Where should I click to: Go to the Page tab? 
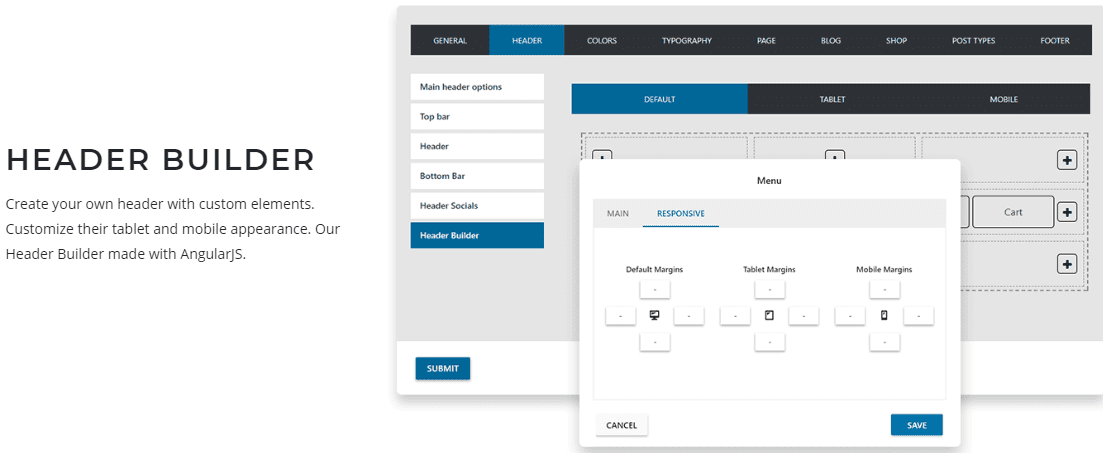(767, 41)
